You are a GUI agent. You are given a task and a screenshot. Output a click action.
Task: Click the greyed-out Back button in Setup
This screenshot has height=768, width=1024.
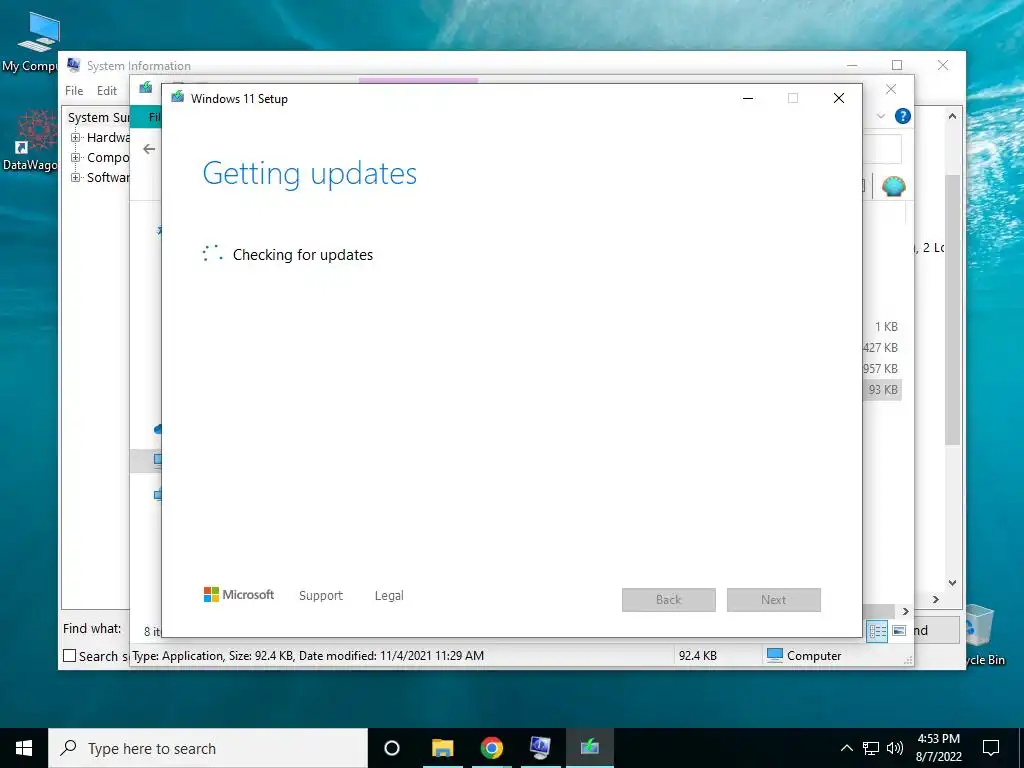coord(669,600)
